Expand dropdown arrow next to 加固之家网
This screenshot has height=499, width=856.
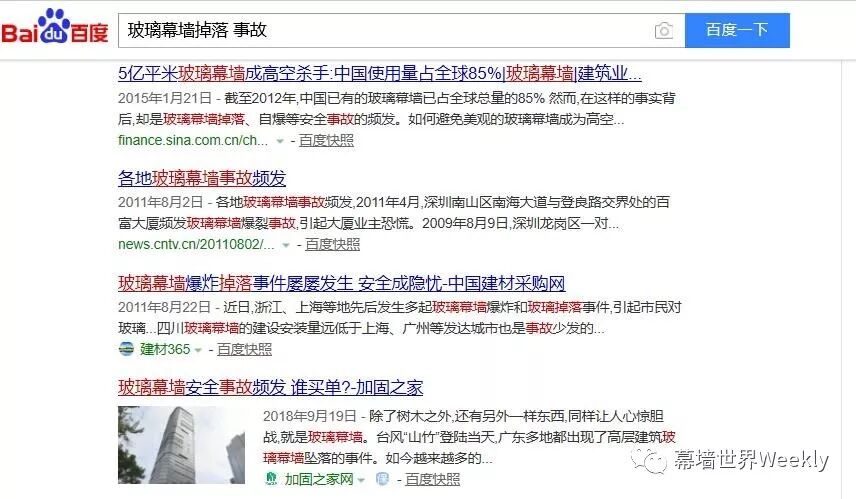tap(361, 480)
